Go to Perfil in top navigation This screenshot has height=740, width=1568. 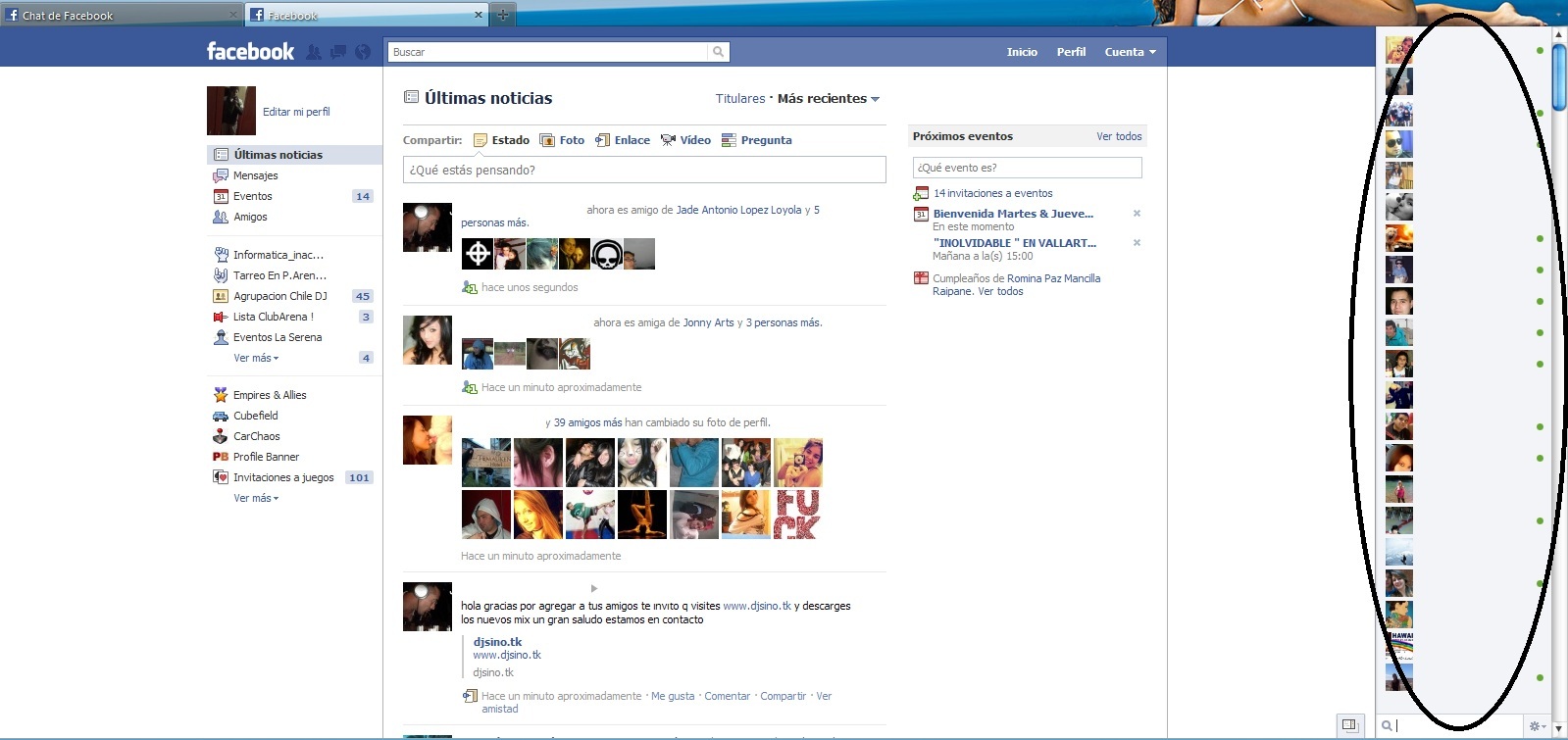(1071, 52)
